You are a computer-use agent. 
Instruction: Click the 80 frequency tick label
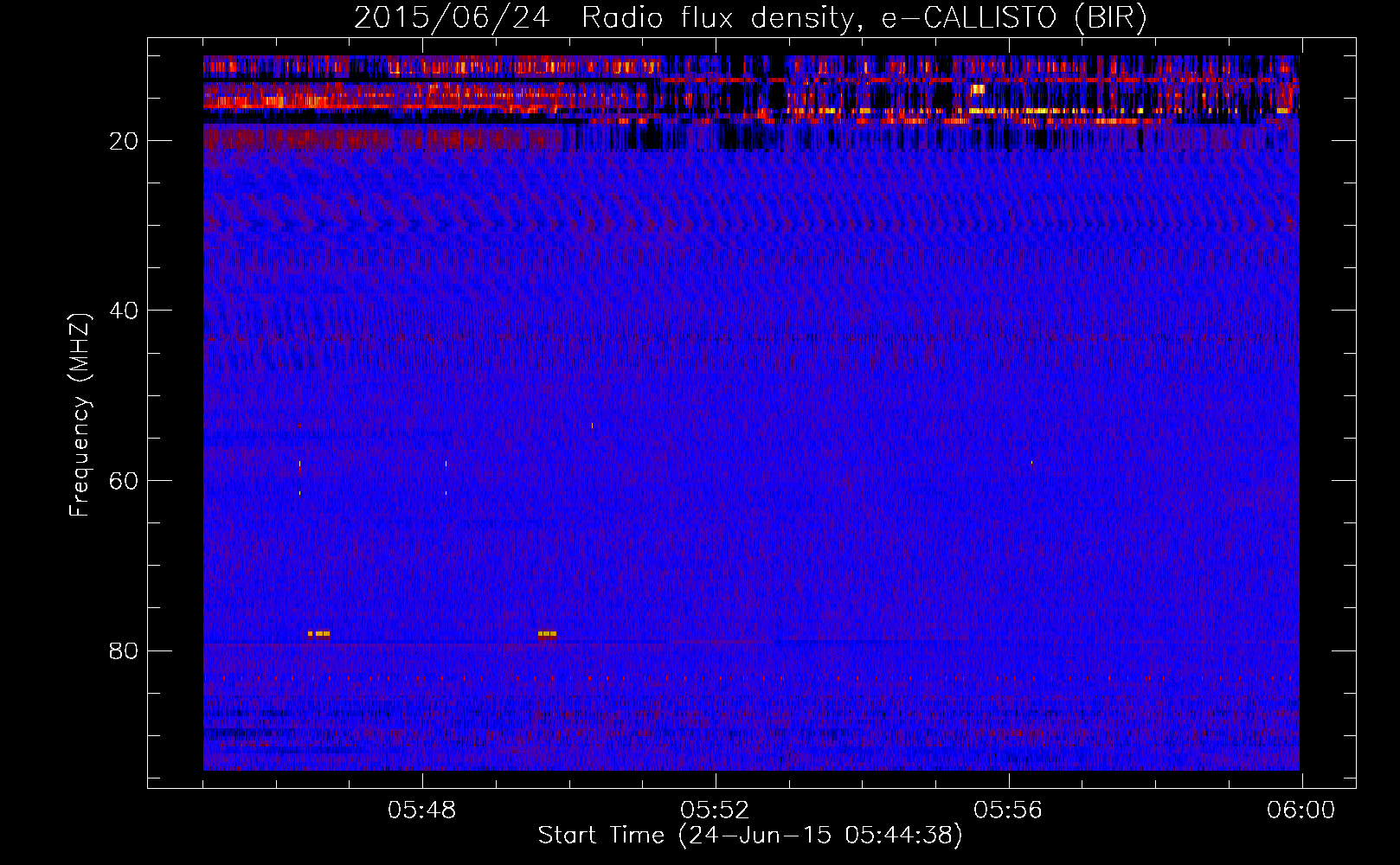(x=124, y=650)
